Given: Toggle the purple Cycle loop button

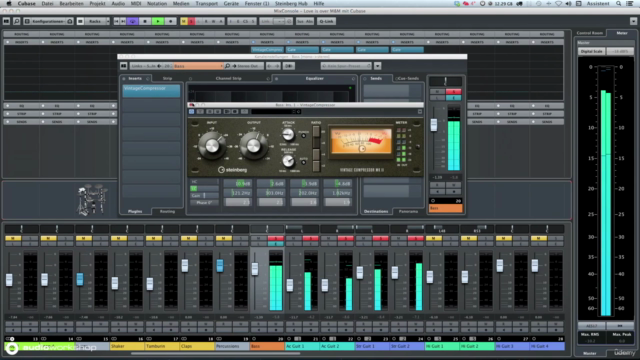Looking at the screenshot, I should tap(132, 21).
